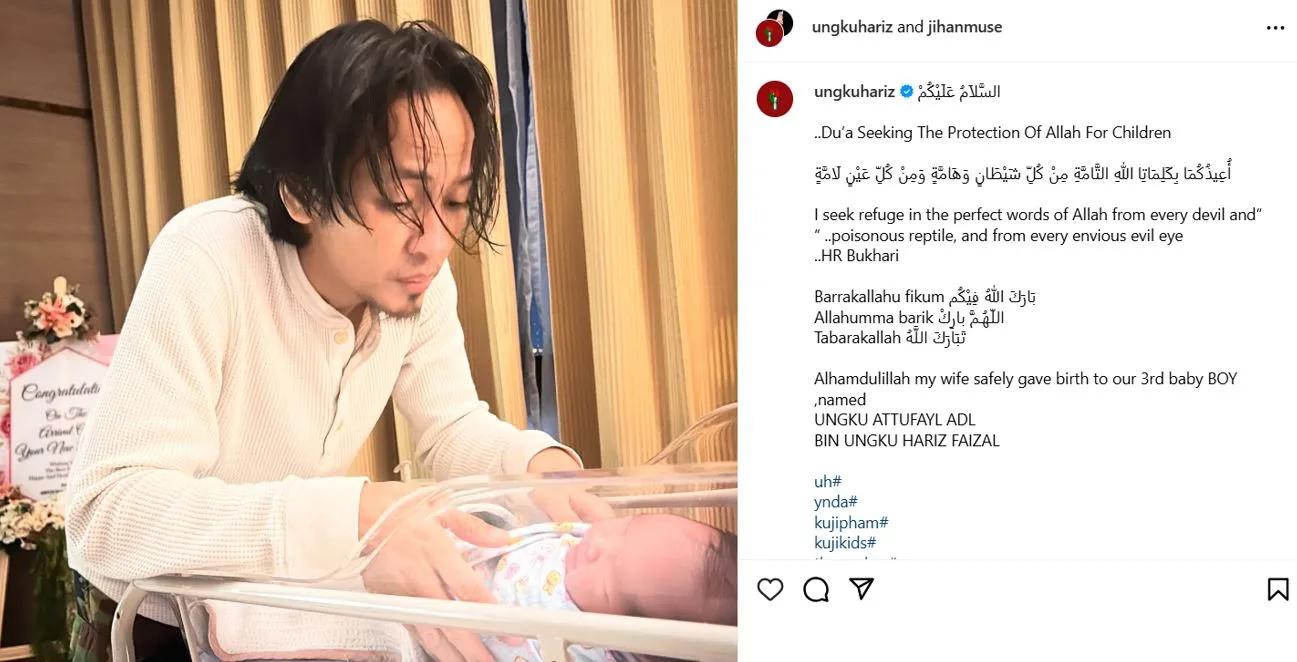The height and width of the screenshot is (662, 1297).
Task: Click the verified badge next to ungkuhariz
Action: pos(906,92)
